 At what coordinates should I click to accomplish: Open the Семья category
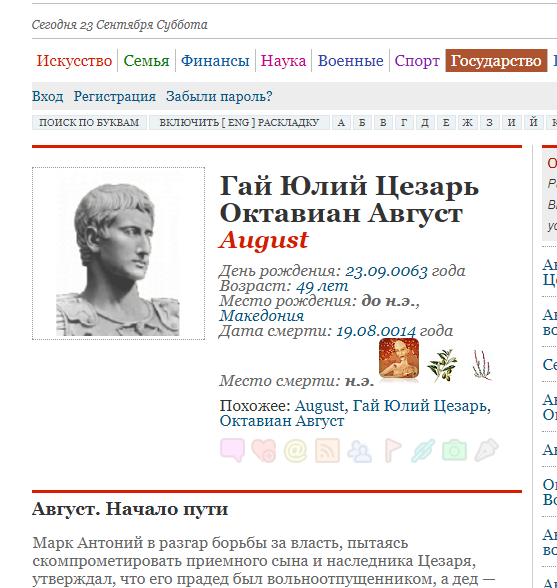click(146, 60)
